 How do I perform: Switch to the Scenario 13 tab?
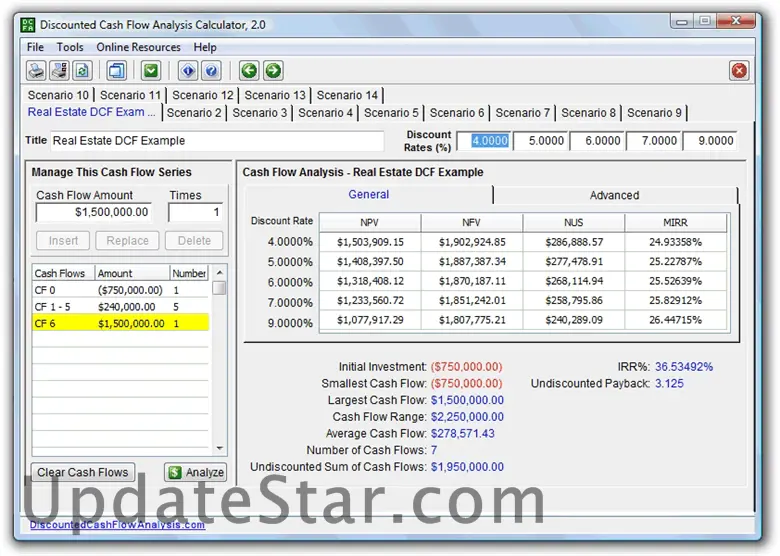tap(275, 95)
